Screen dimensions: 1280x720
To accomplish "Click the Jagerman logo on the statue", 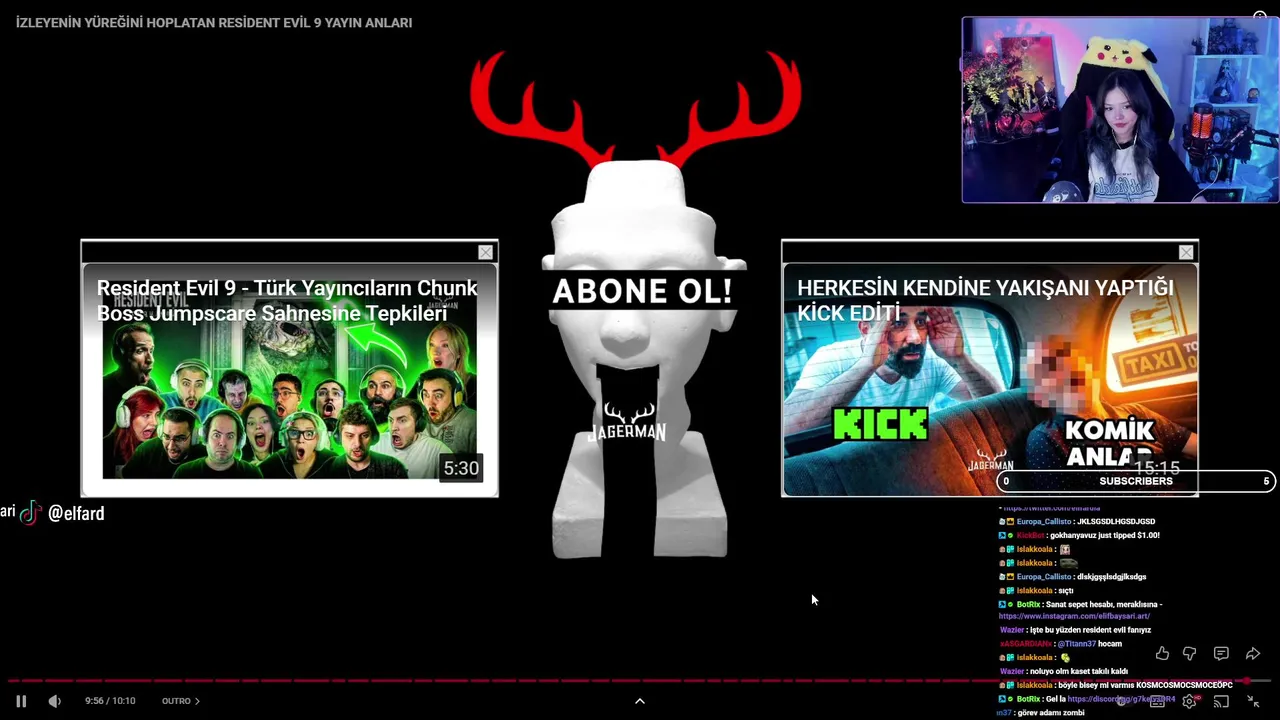I will click(x=628, y=422).
